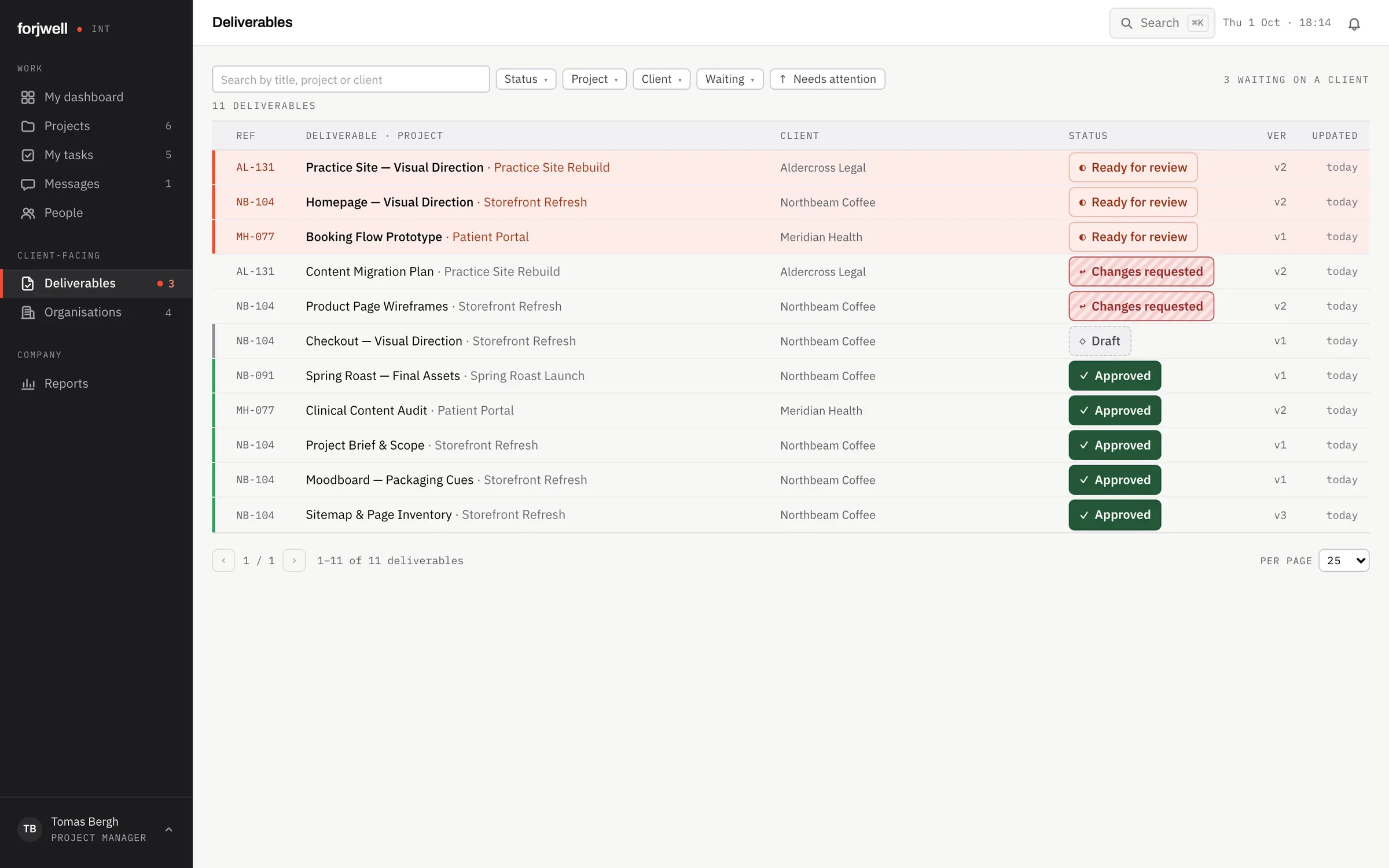The image size is (1389, 868).
Task: Click Ready for review badge for Homepage
Action: [1133, 202]
